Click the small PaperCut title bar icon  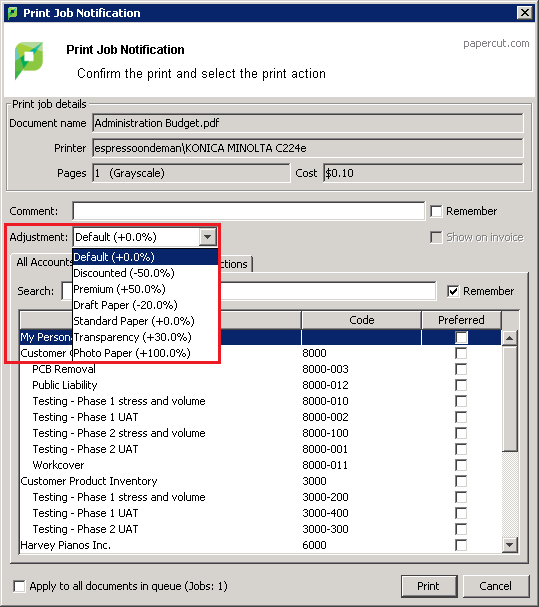pos(12,13)
